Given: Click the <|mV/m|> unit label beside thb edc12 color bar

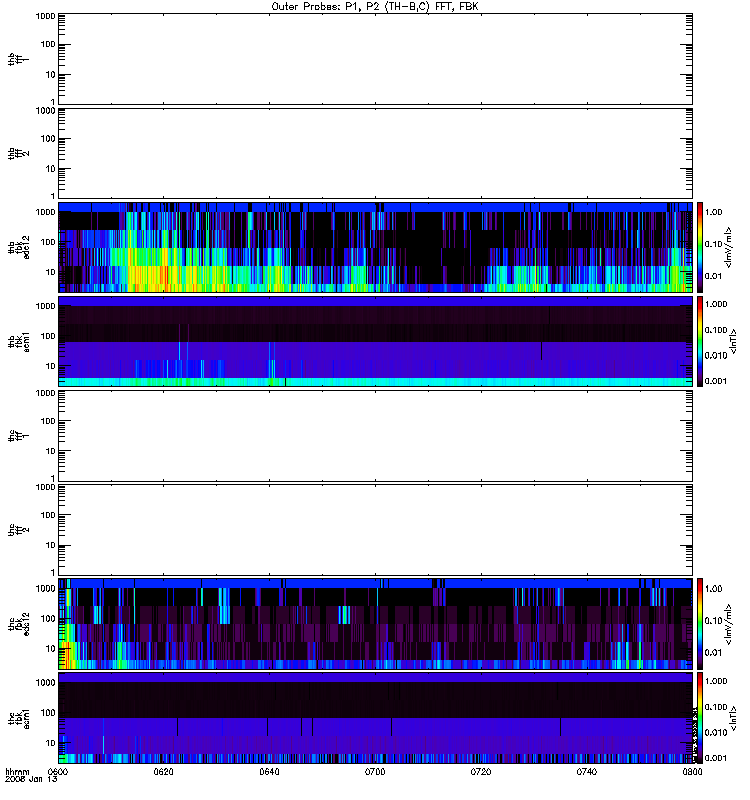Looking at the screenshot, I should click(x=728, y=247).
